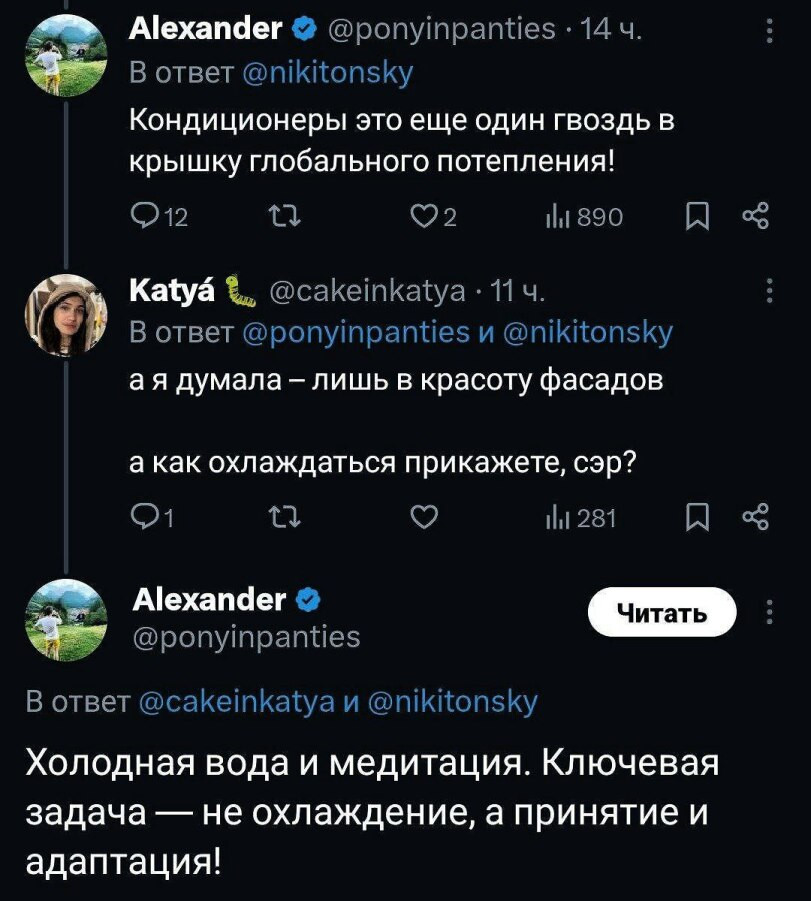Reply to Katyá's tweet
The height and width of the screenshot is (901, 811).
click(143, 517)
